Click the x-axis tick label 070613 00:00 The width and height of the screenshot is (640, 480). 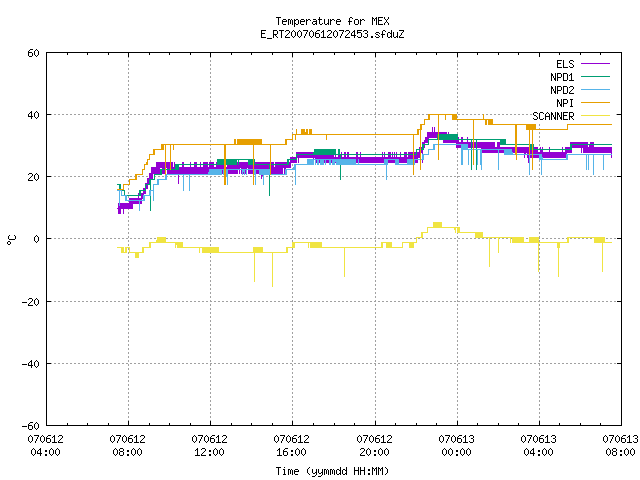(456, 446)
